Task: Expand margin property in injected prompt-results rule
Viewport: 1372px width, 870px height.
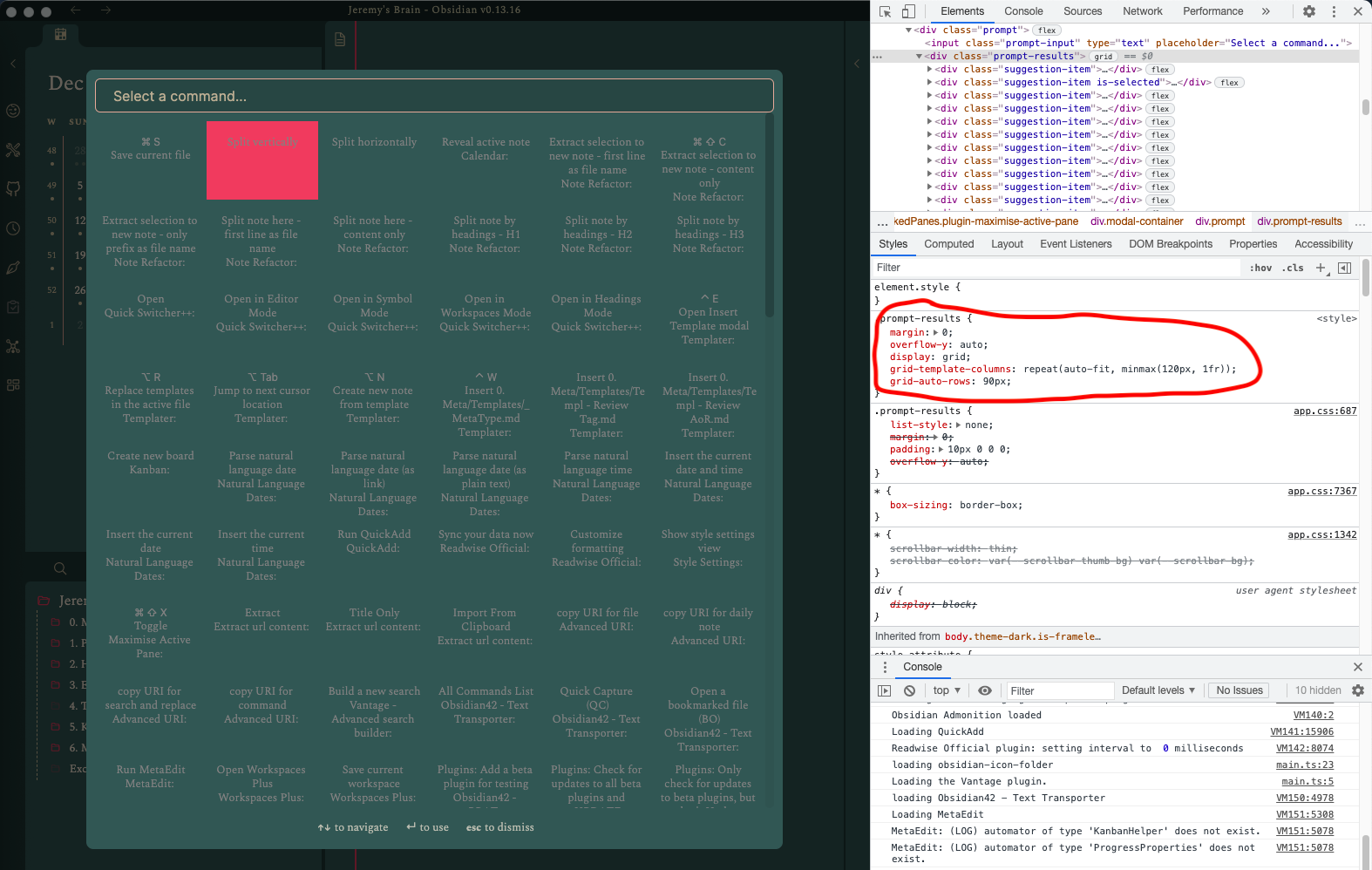Action: point(936,332)
